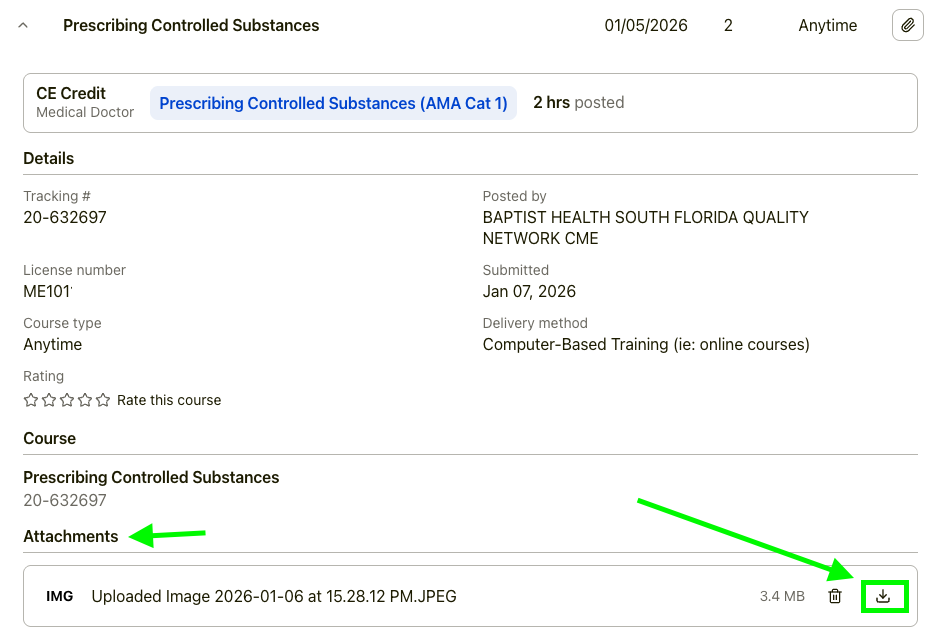Click the Attachments section heading
The width and height of the screenshot is (936, 634).
[x=71, y=537]
